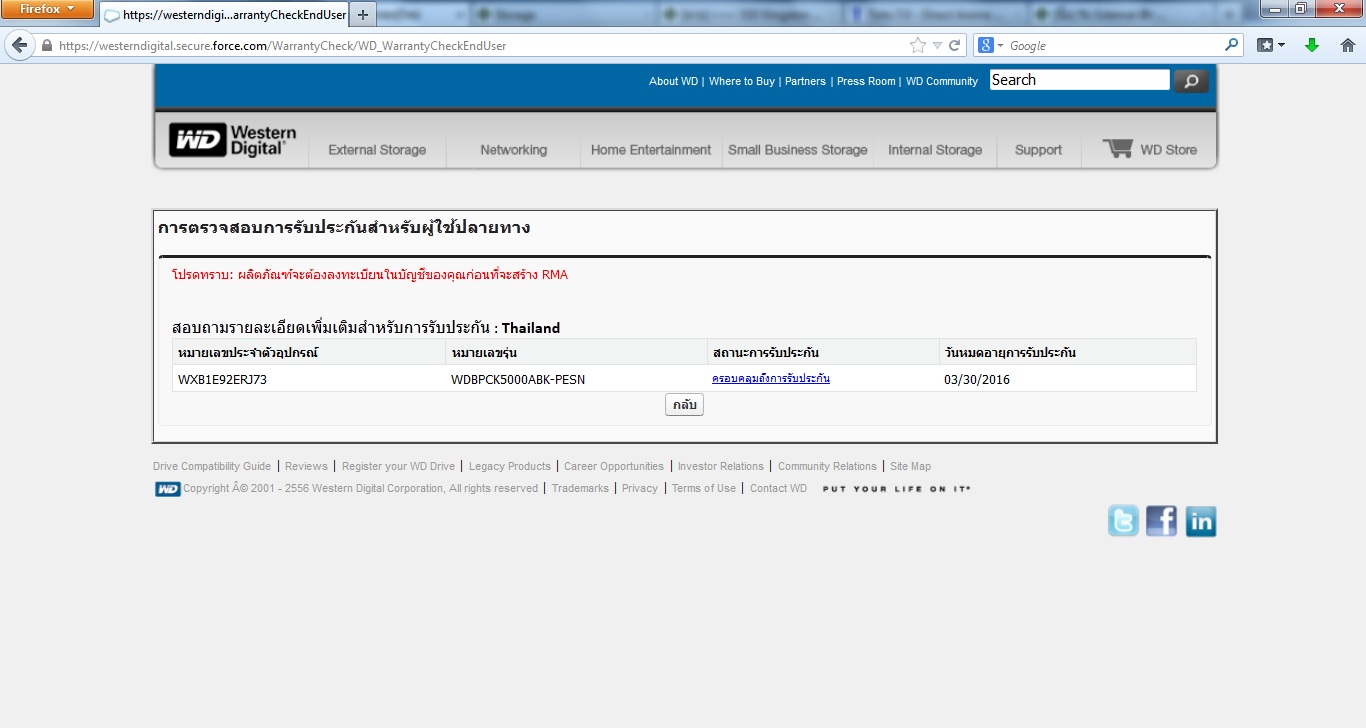Viewport: 1366px width, 728px height.
Task: Click the กลับ button
Action: (x=684, y=404)
